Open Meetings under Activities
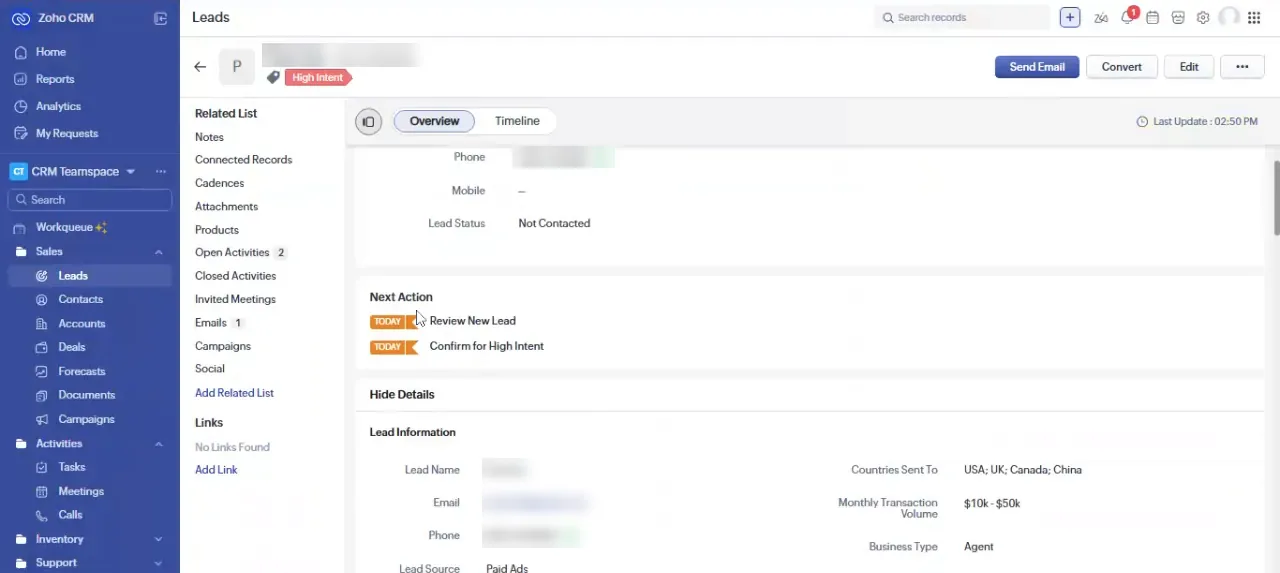The height and width of the screenshot is (573, 1280). click(x=80, y=491)
